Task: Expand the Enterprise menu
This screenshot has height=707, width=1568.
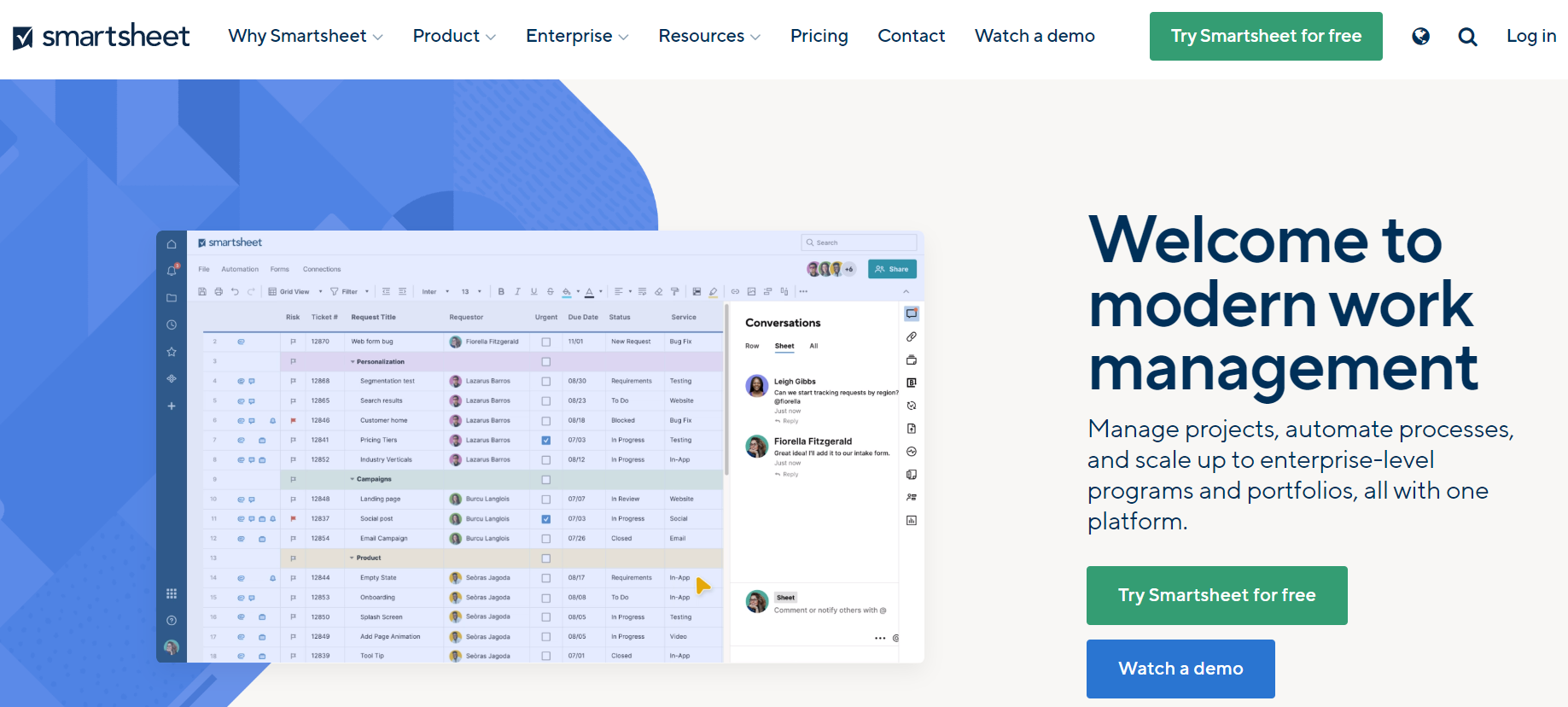Action: 577,36
